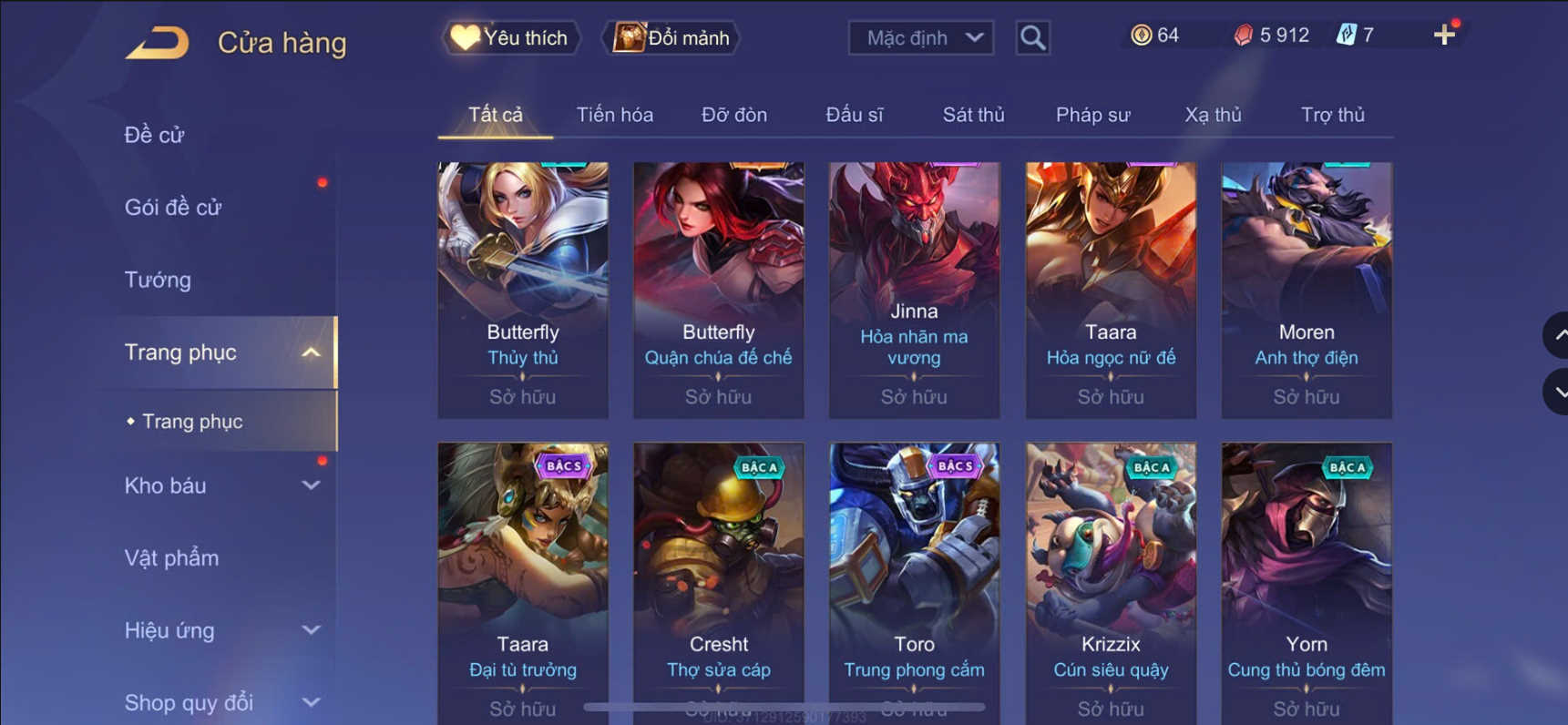Viewport: 1568px width, 725px height.
Task: Click the heart icon for Yêu thích
Action: (x=465, y=37)
